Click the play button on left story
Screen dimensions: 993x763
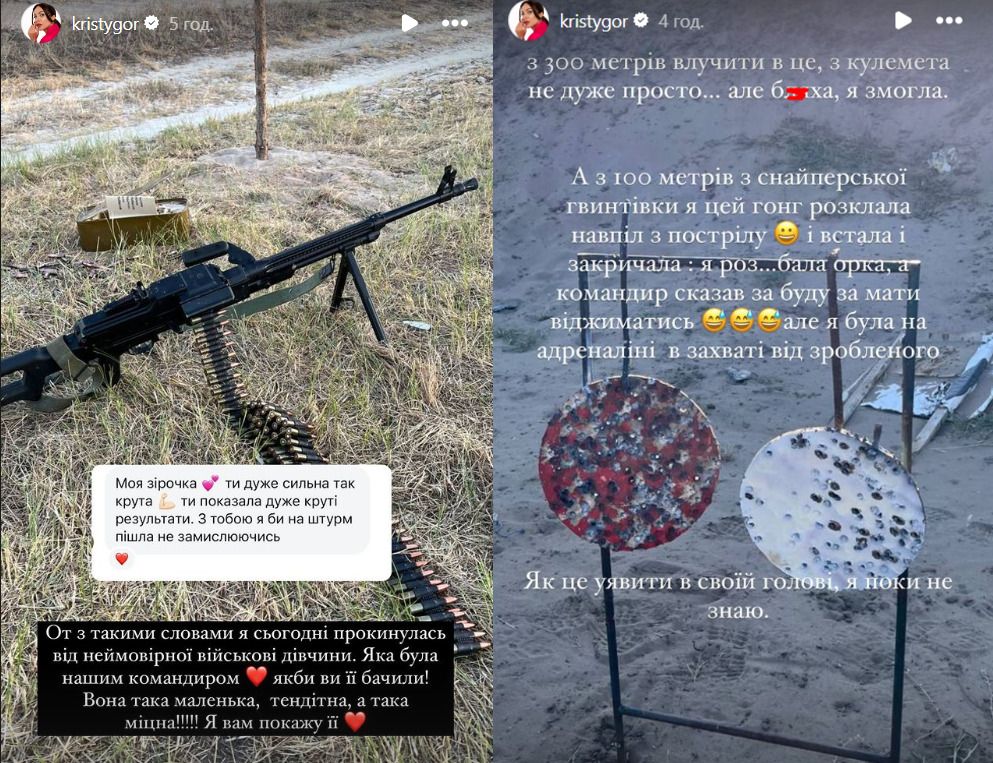410,23
